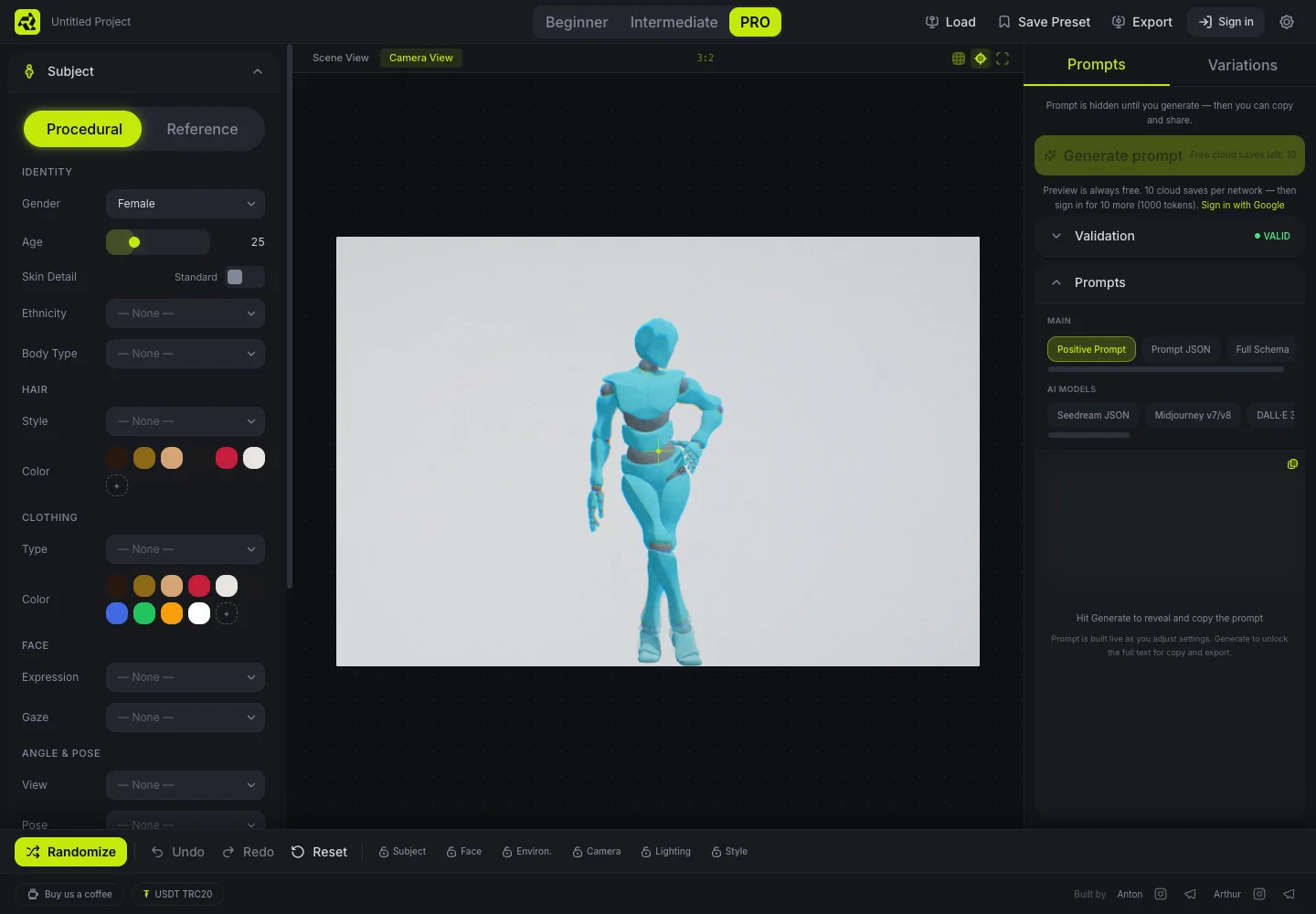Toggle the grid overlay icon in viewport

(959, 58)
